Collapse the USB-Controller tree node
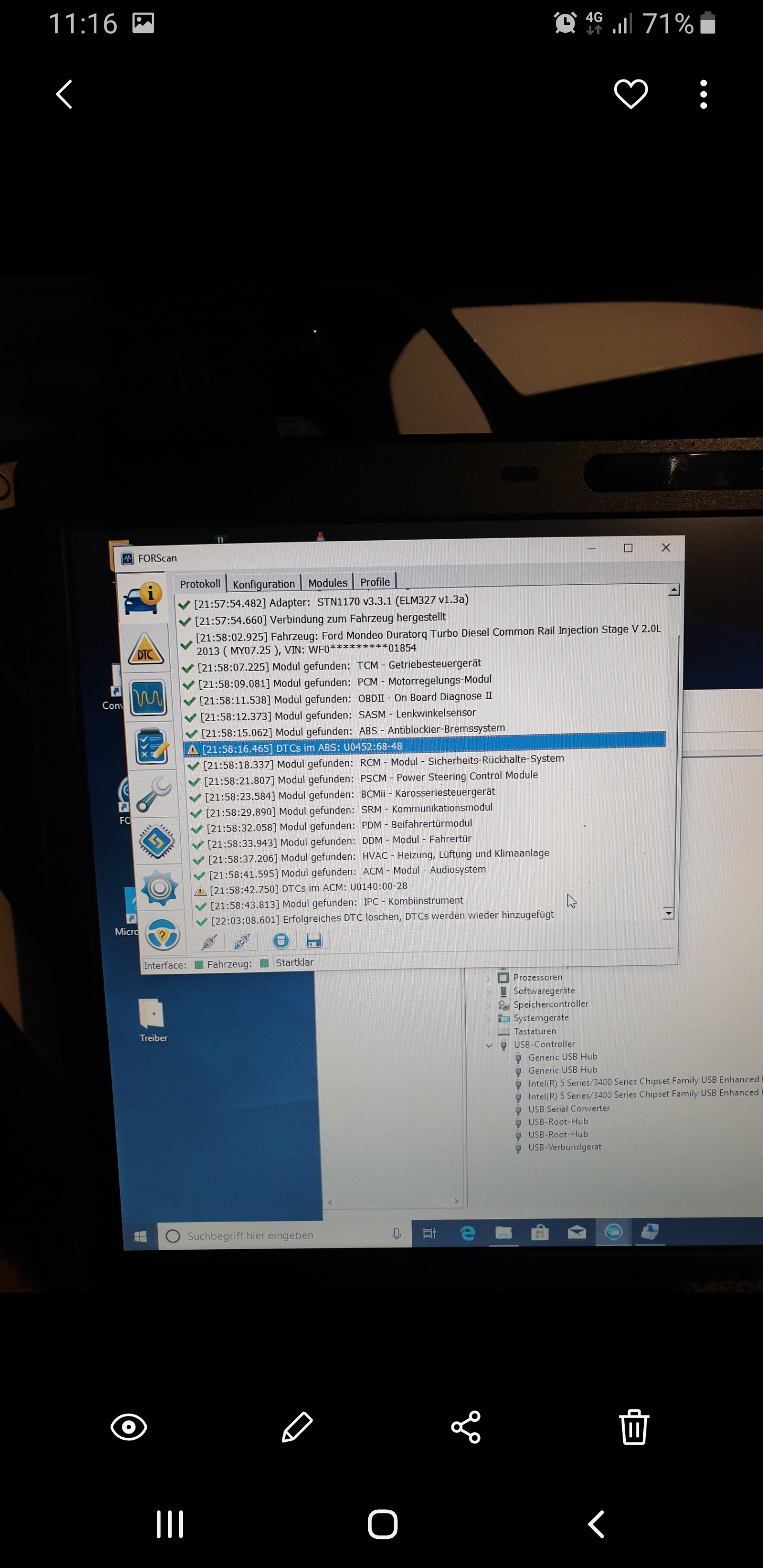 489,1045
